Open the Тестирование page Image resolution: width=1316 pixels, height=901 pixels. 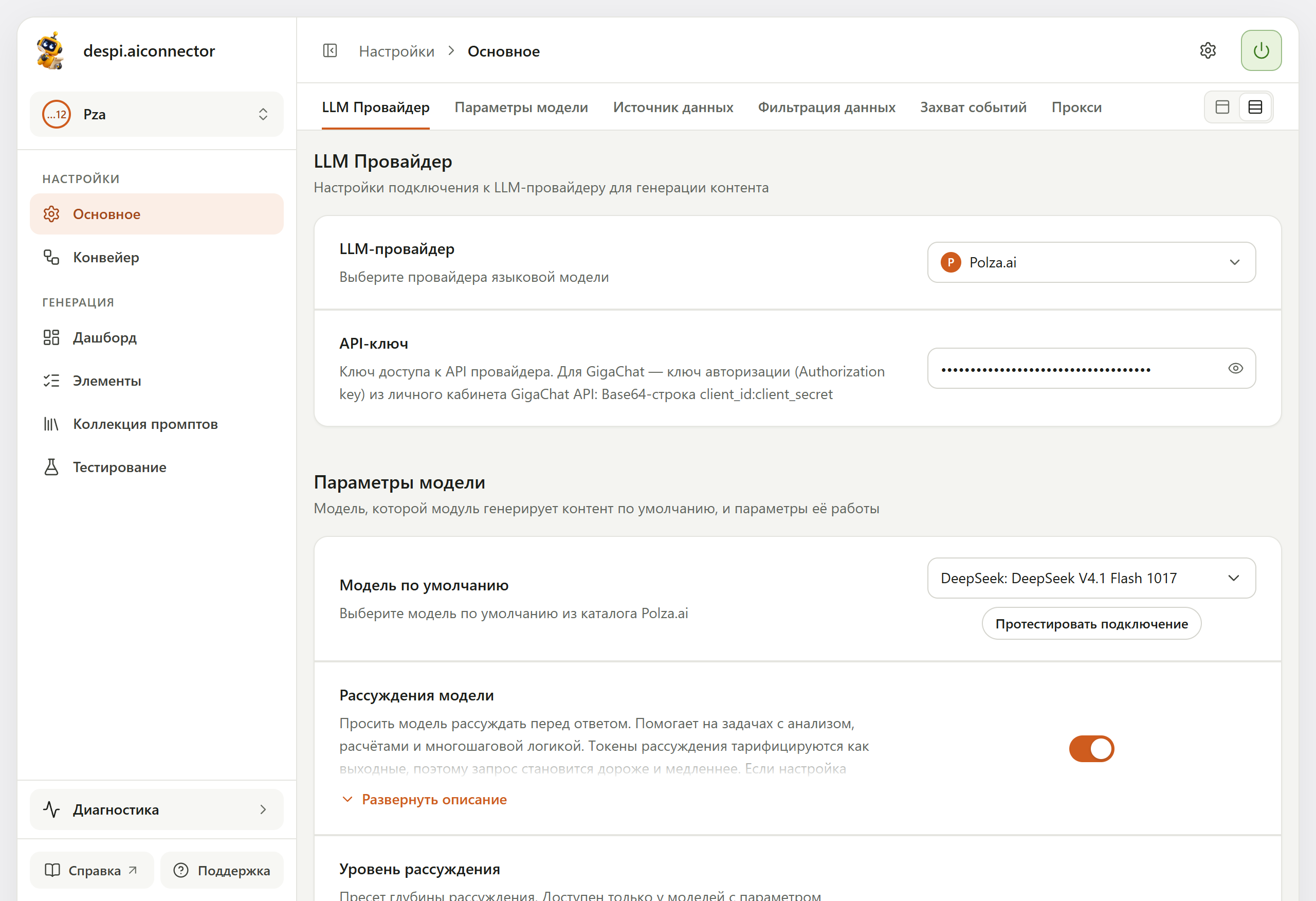click(x=156, y=467)
